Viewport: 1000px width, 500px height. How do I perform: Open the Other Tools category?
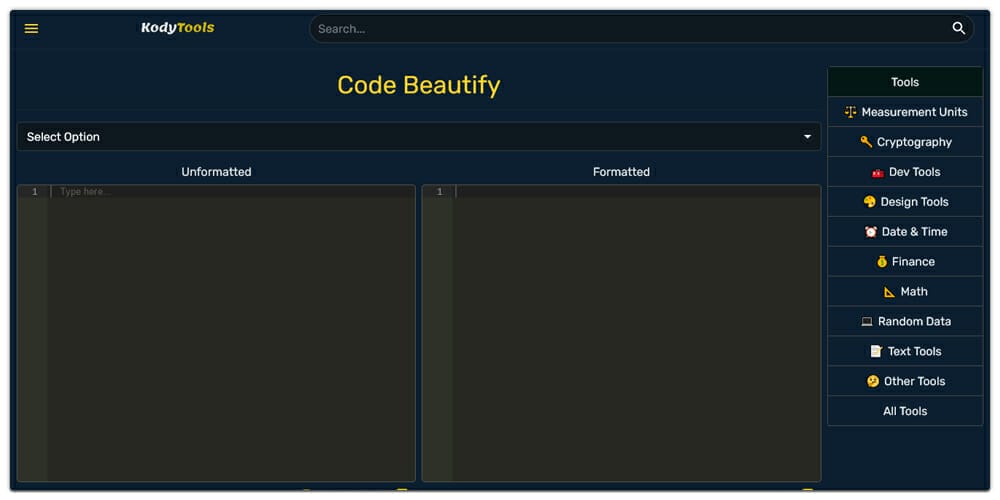coord(905,381)
